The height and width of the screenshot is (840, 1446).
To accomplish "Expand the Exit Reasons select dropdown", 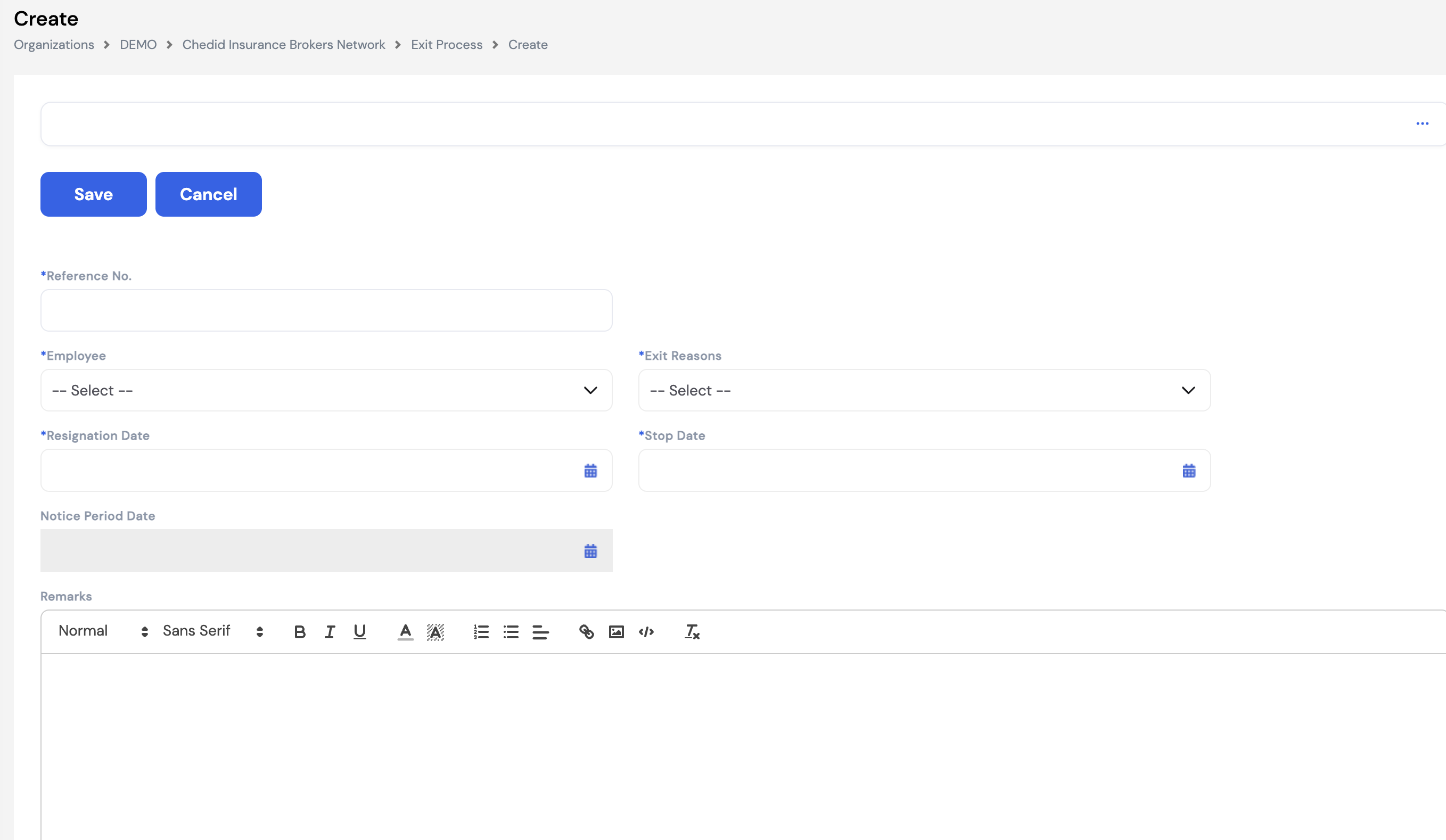I will coord(924,390).
